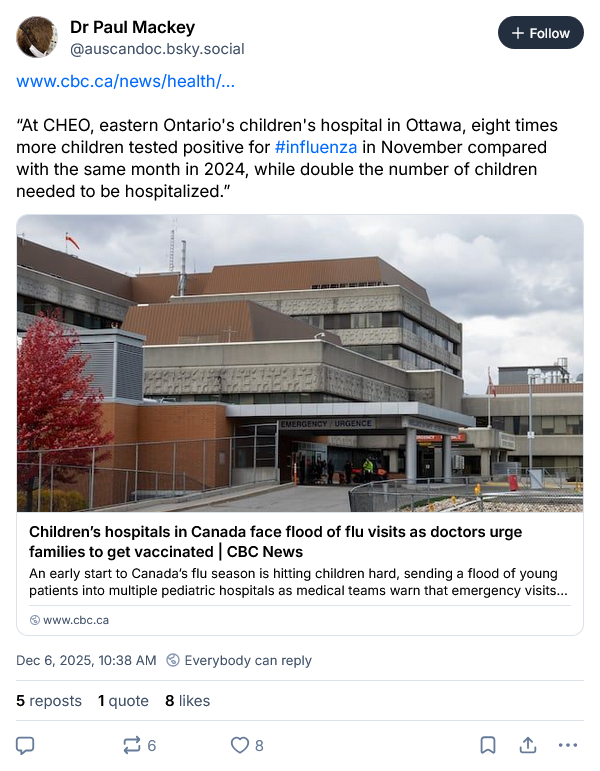Click the repost arrows icon
600x771 pixels.
(132, 745)
